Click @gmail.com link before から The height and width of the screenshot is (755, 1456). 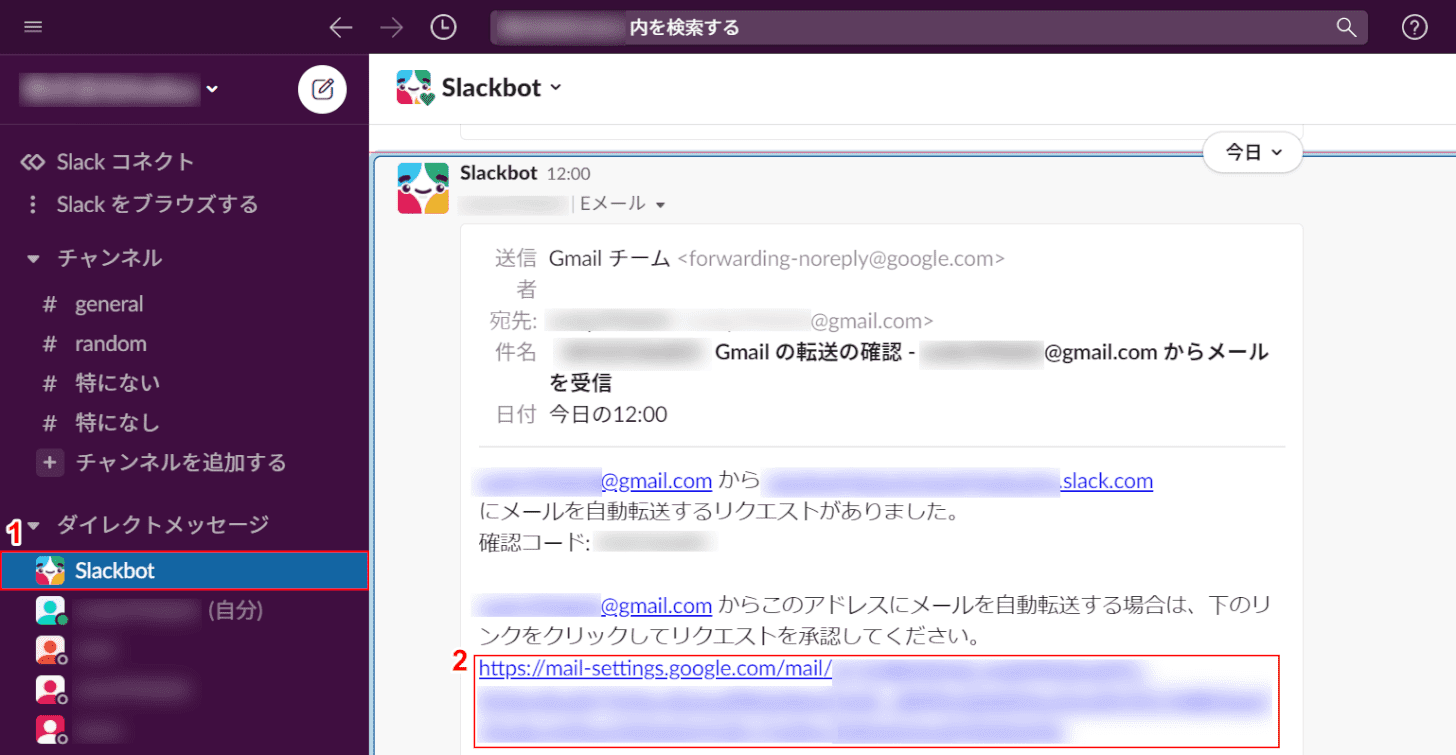point(656,481)
